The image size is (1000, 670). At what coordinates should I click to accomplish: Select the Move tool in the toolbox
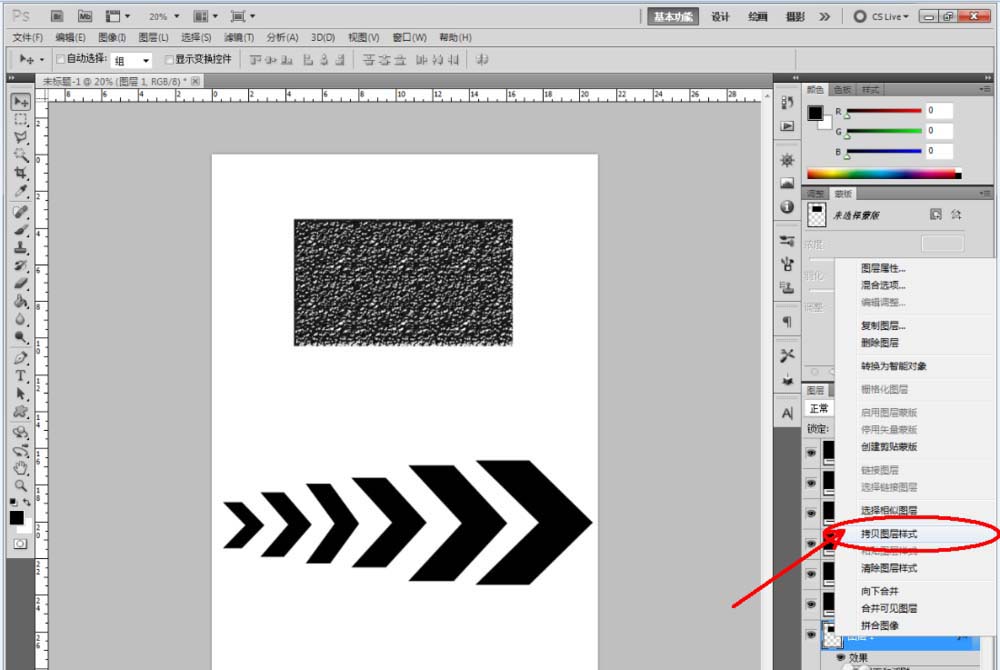tap(20, 102)
